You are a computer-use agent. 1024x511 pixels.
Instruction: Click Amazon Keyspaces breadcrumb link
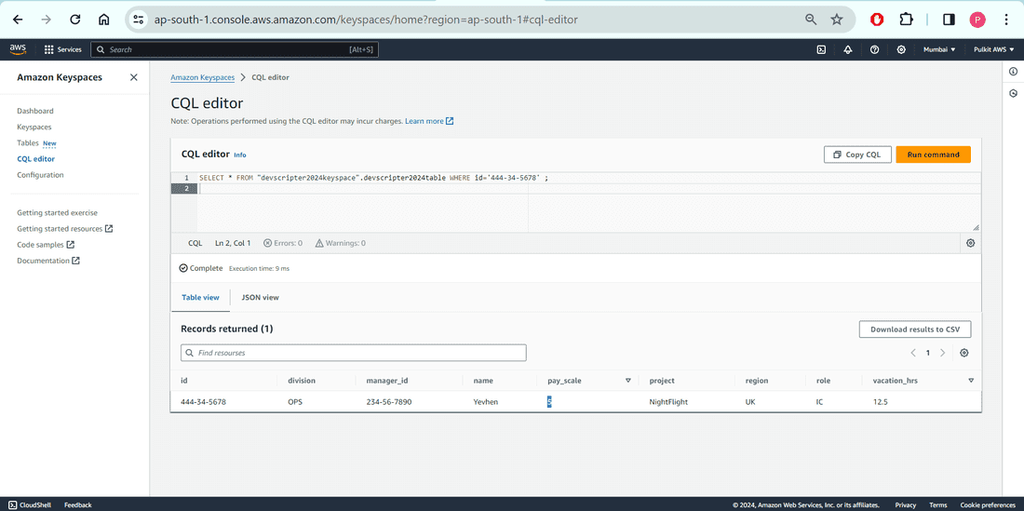click(x=202, y=77)
